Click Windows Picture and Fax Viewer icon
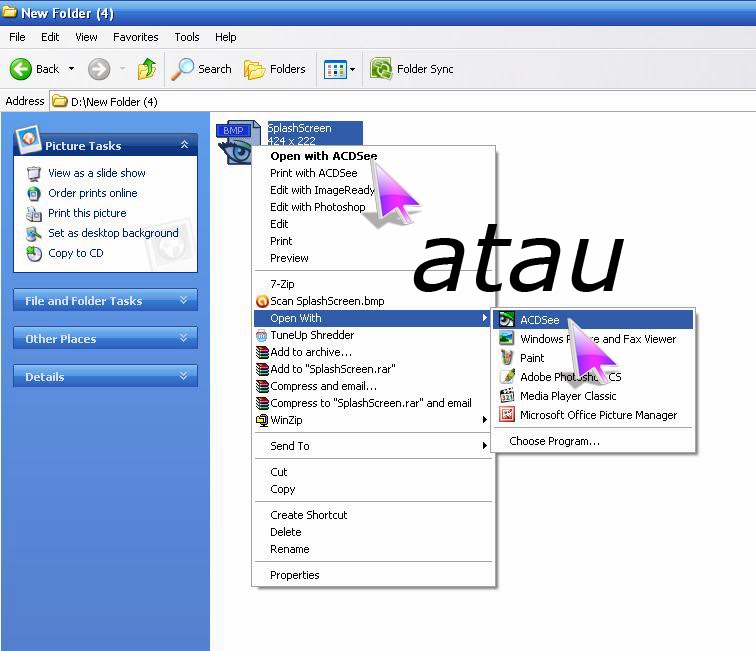This screenshot has width=756, height=651. point(507,339)
